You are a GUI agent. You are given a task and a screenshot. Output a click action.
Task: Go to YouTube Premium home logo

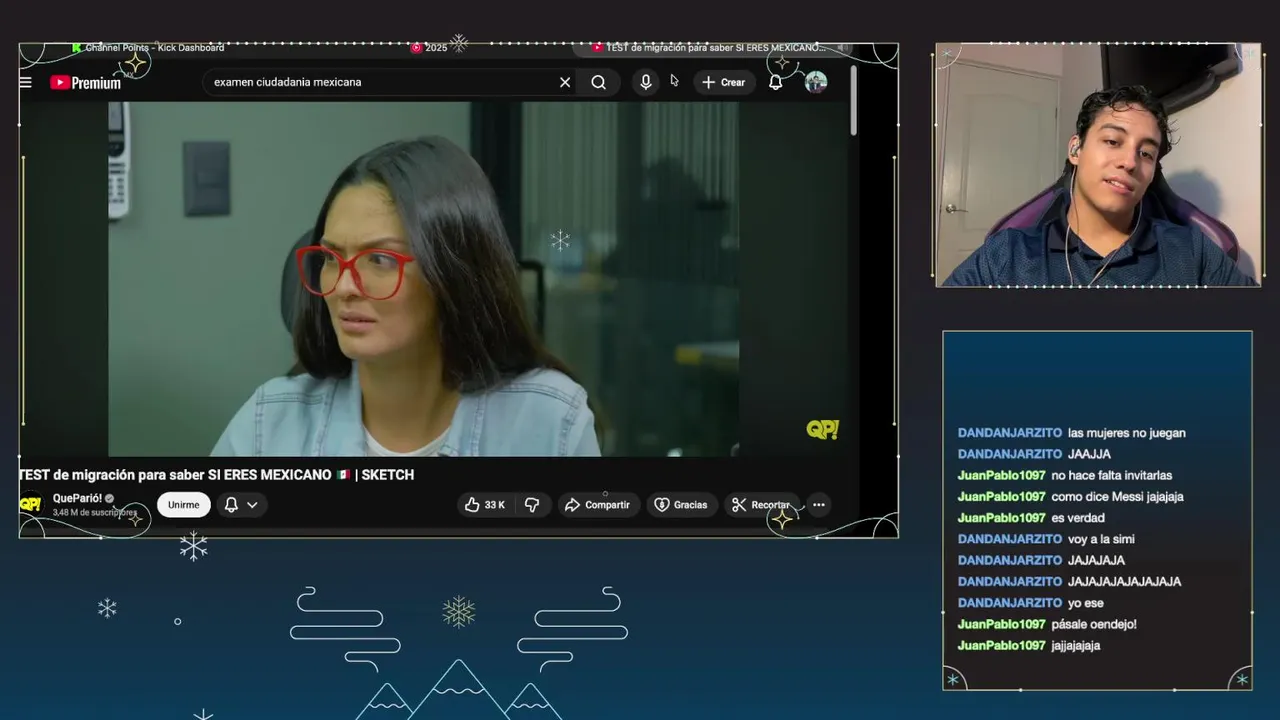point(86,83)
